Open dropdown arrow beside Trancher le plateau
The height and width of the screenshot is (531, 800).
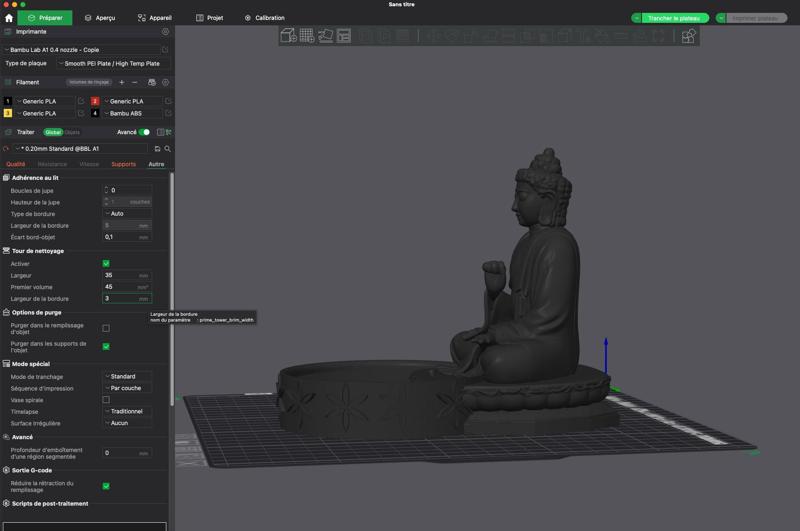(637, 18)
